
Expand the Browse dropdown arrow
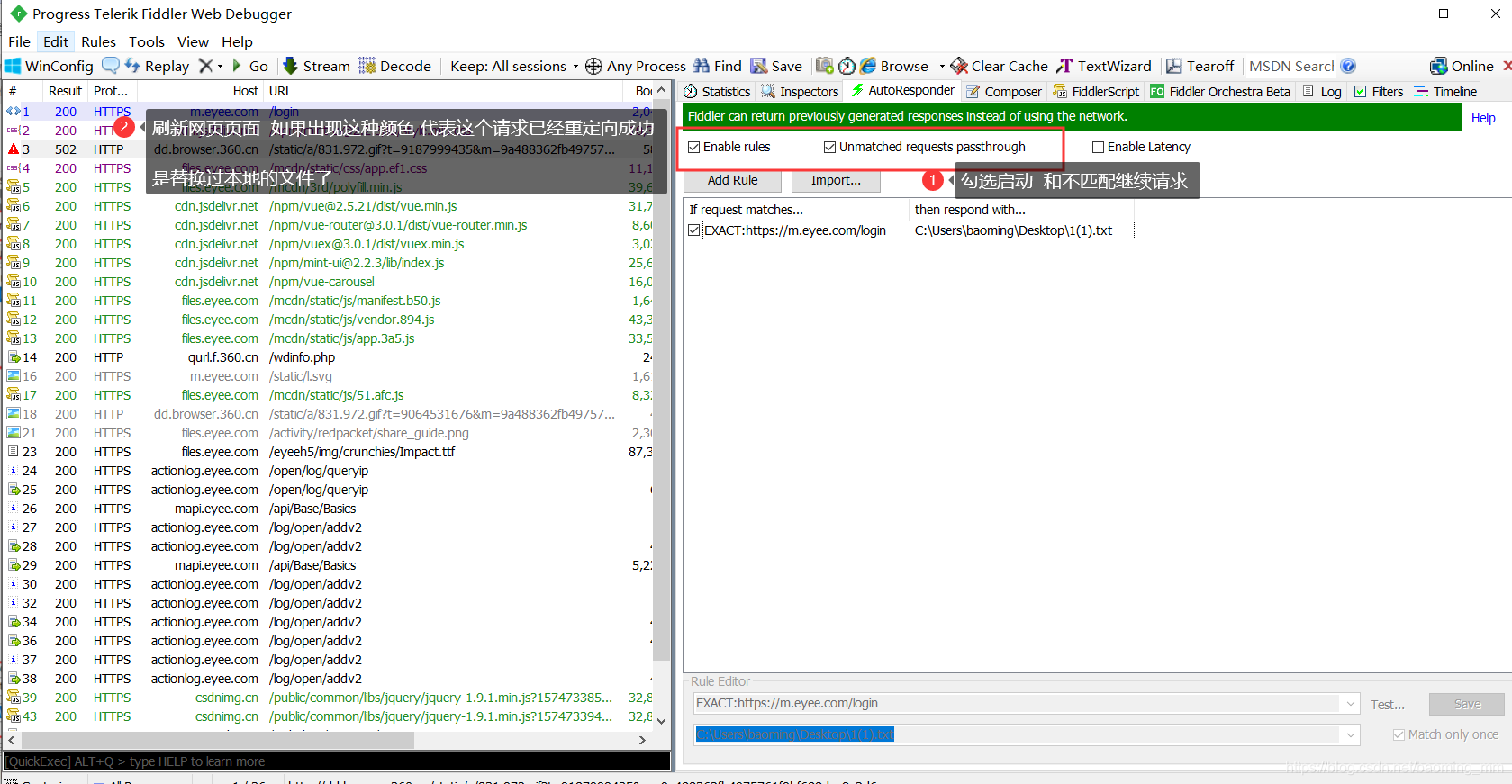(942, 66)
